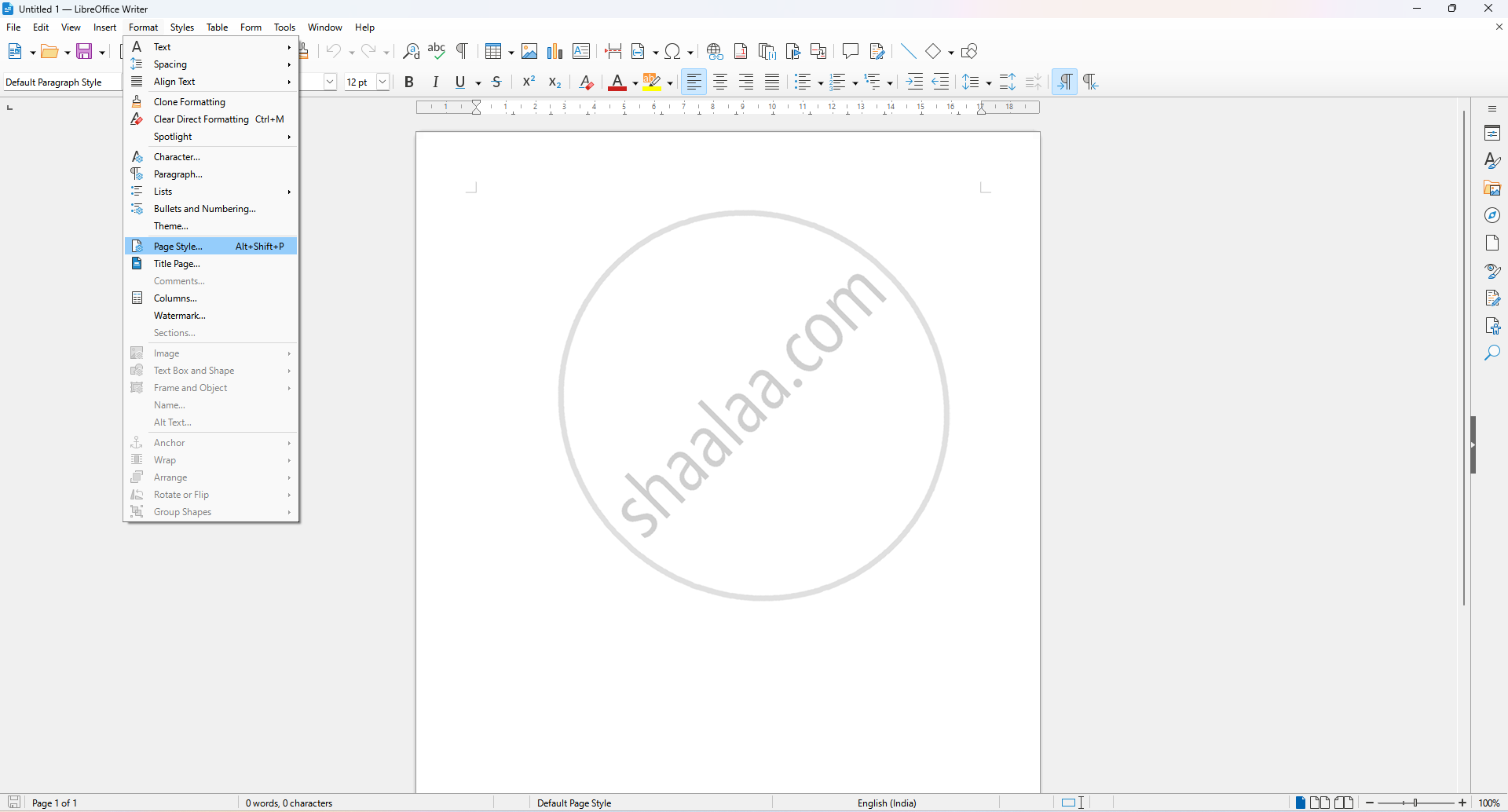Expand the font color dropdown arrow
Image resolution: width=1508 pixels, height=812 pixels.
click(x=635, y=83)
